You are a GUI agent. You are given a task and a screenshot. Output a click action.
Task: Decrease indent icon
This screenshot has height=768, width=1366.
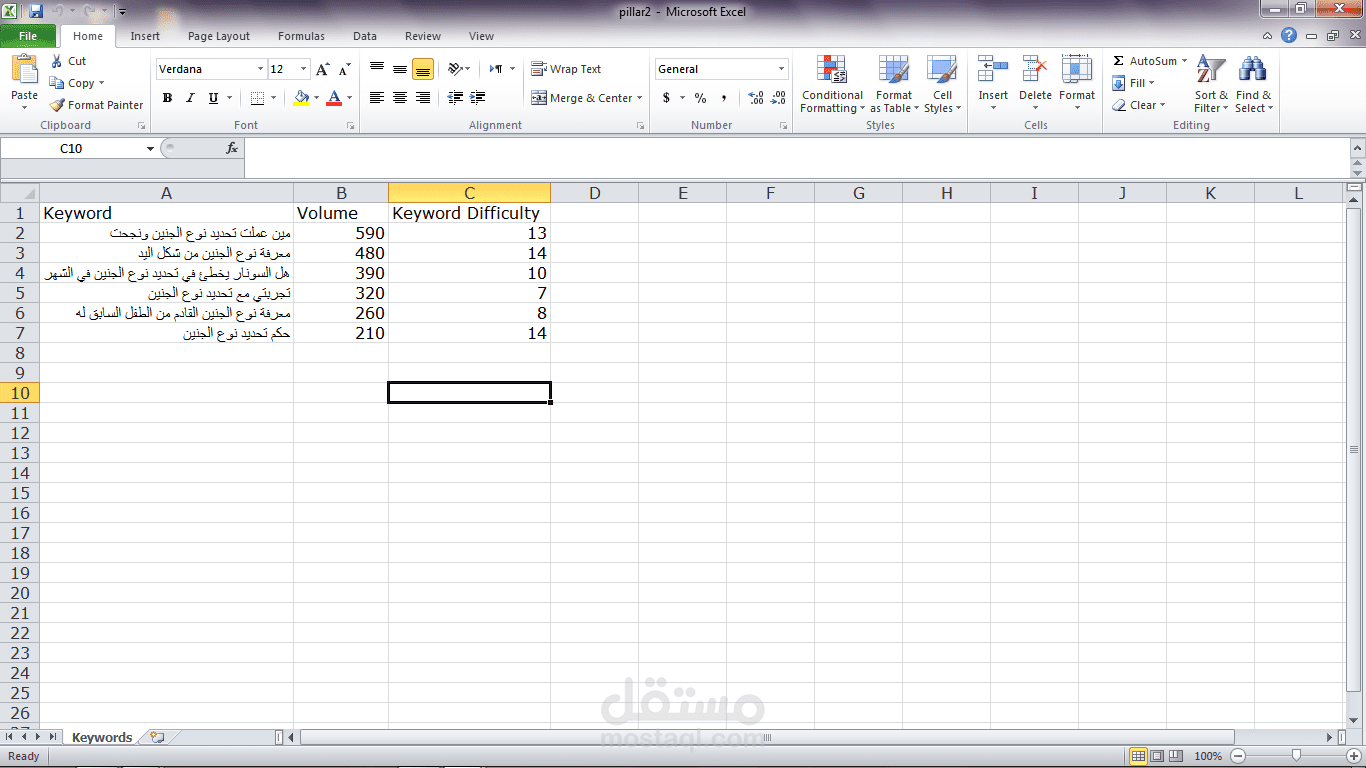[x=455, y=98]
